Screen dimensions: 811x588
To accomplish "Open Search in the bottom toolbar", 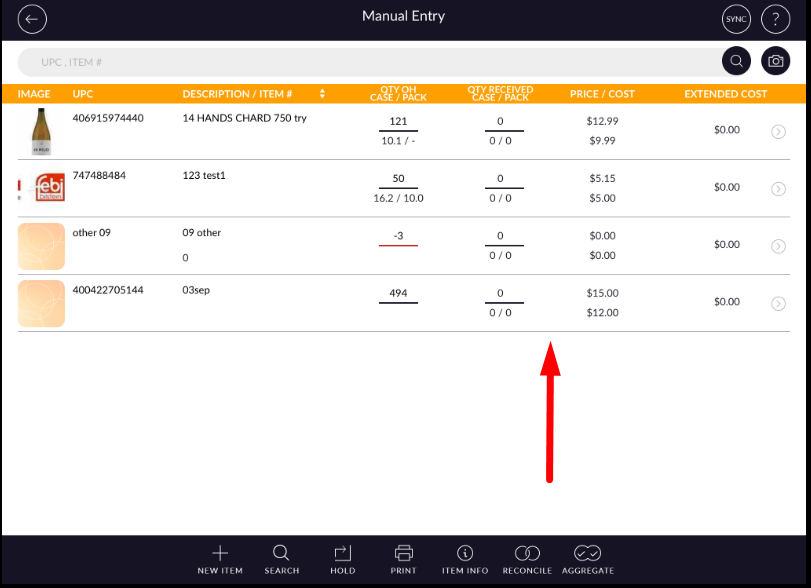I will [x=281, y=559].
